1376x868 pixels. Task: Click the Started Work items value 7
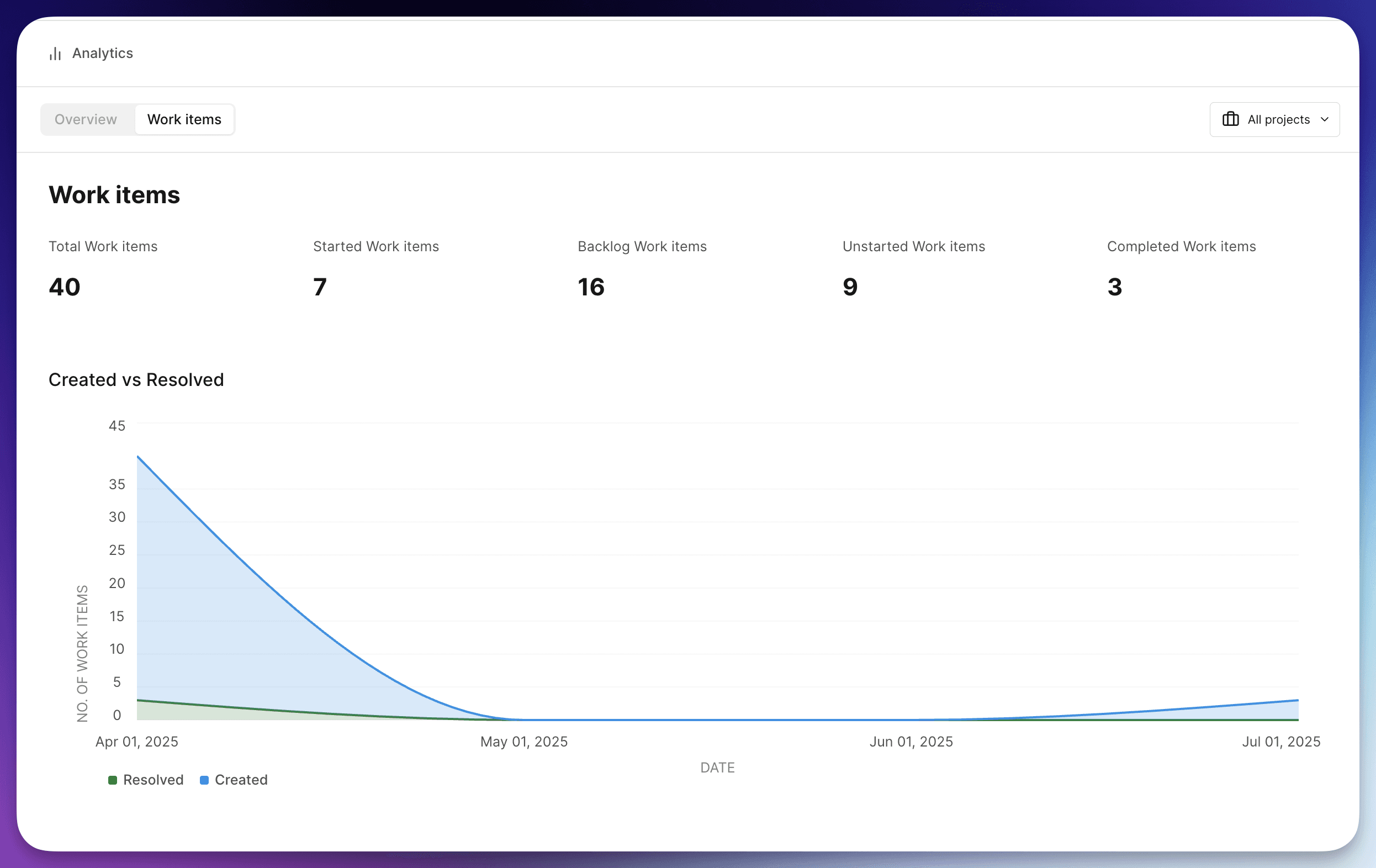[319, 286]
